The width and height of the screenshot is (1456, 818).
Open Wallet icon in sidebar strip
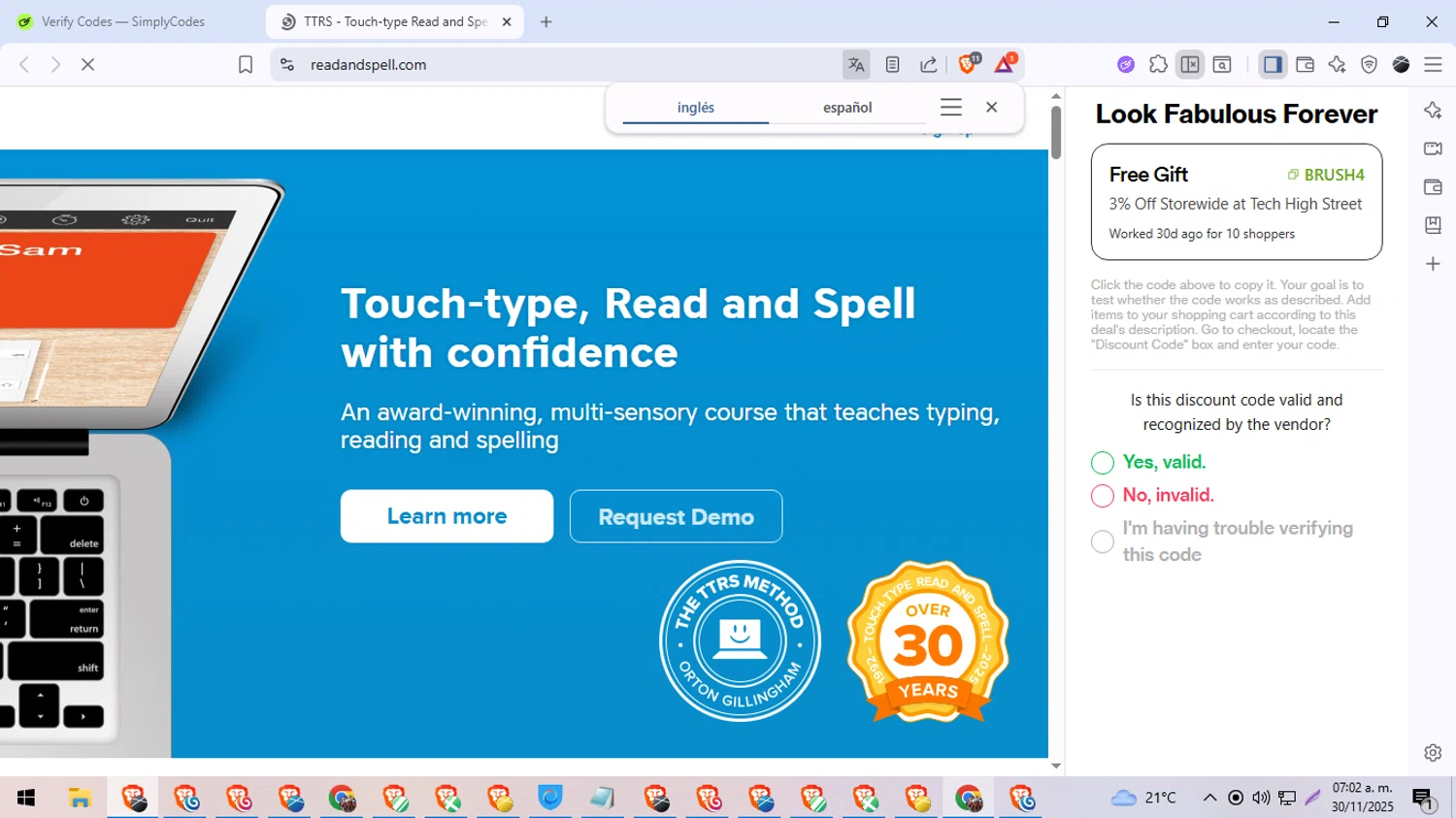(1433, 187)
